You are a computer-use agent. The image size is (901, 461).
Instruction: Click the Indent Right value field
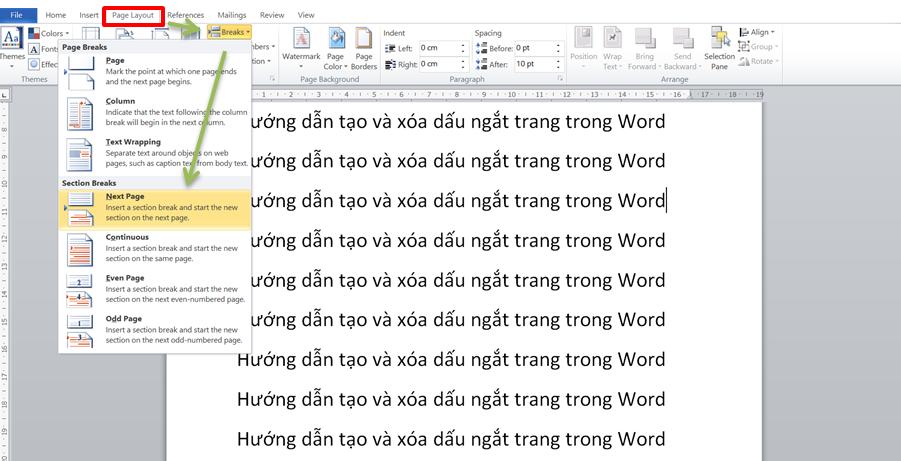pyautogui.click(x=439, y=64)
